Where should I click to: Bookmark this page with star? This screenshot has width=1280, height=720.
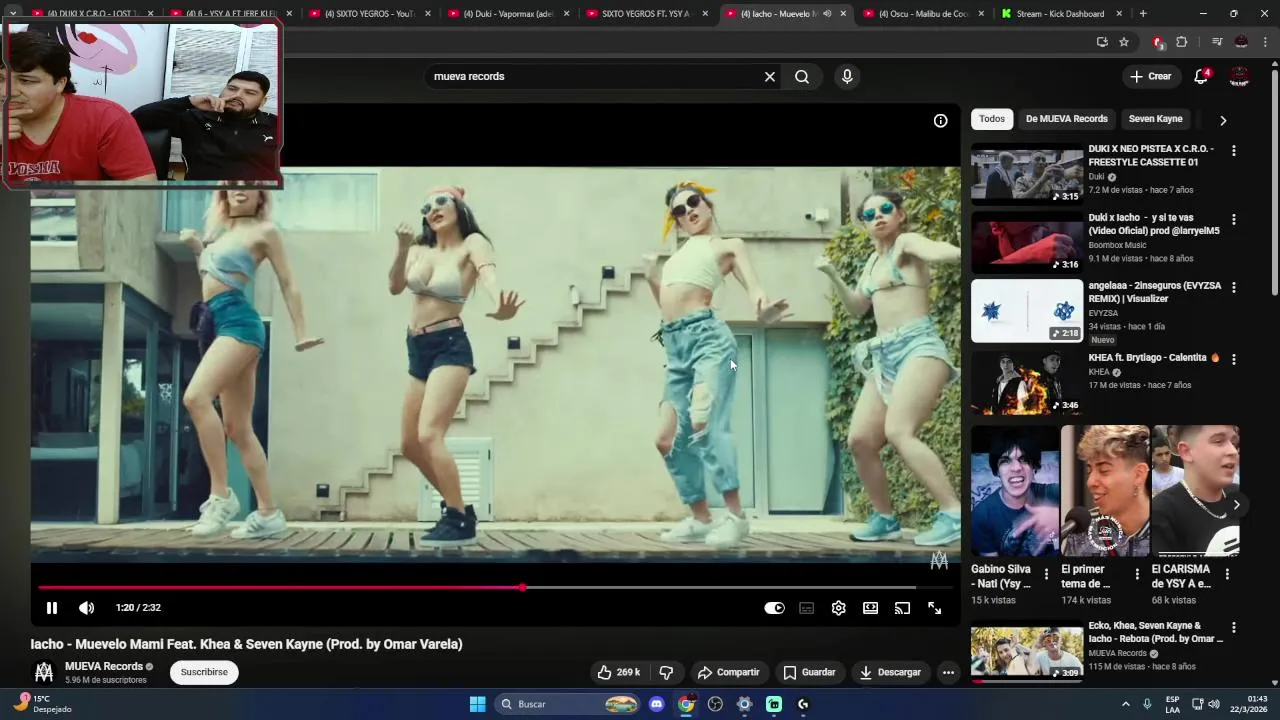tap(1124, 42)
